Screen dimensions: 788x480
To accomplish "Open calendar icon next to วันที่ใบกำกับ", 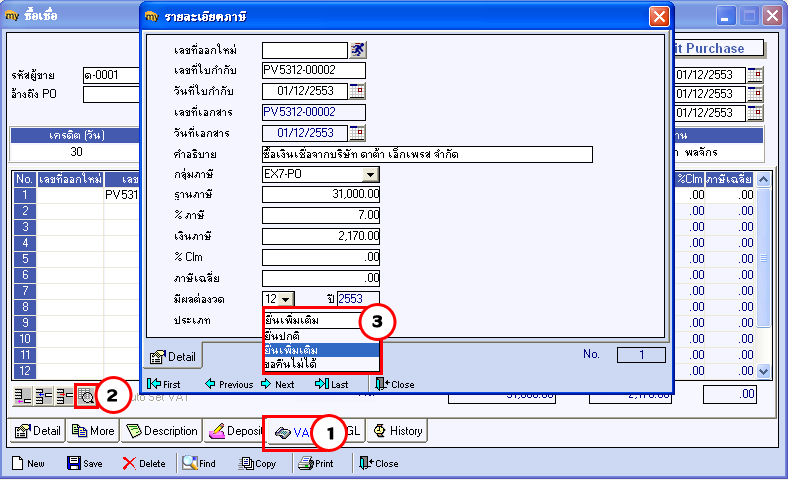I will pos(357,91).
